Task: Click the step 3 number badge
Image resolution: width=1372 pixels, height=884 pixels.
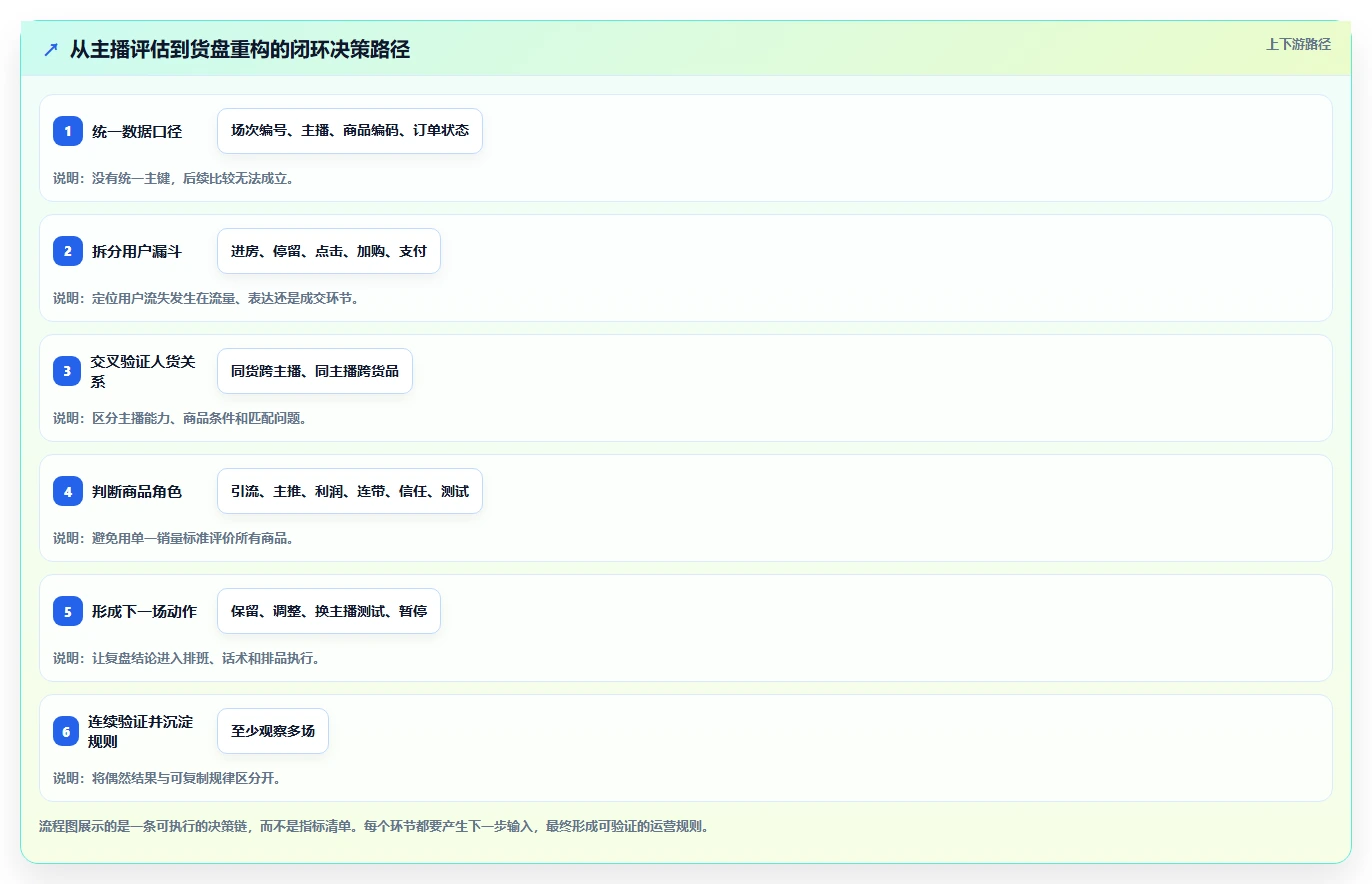Action: pos(68,371)
